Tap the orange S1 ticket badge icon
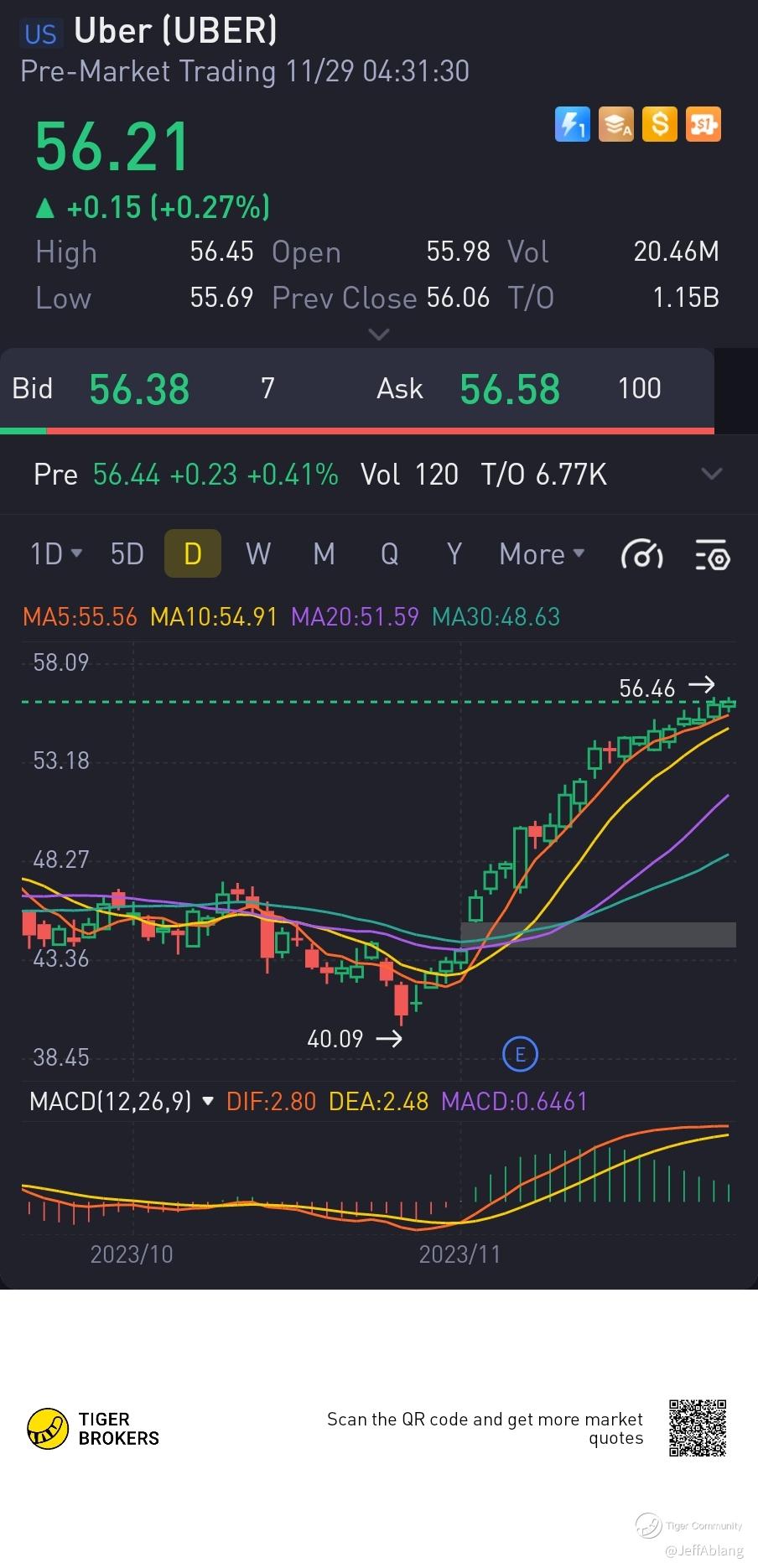This screenshot has height=1568, width=758. [703, 124]
